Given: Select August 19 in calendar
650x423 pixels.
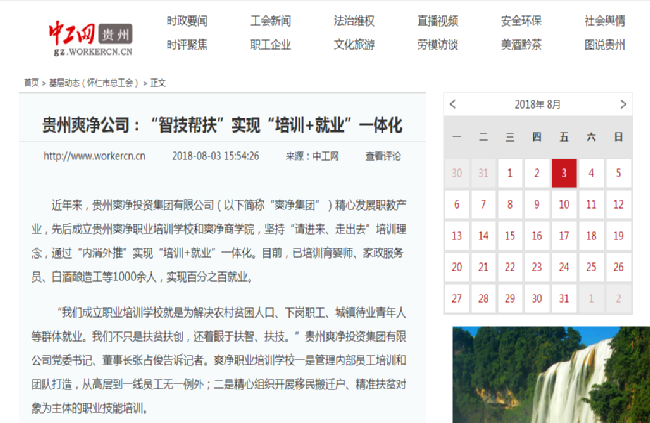Looking at the screenshot, I should click(x=618, y=236).
